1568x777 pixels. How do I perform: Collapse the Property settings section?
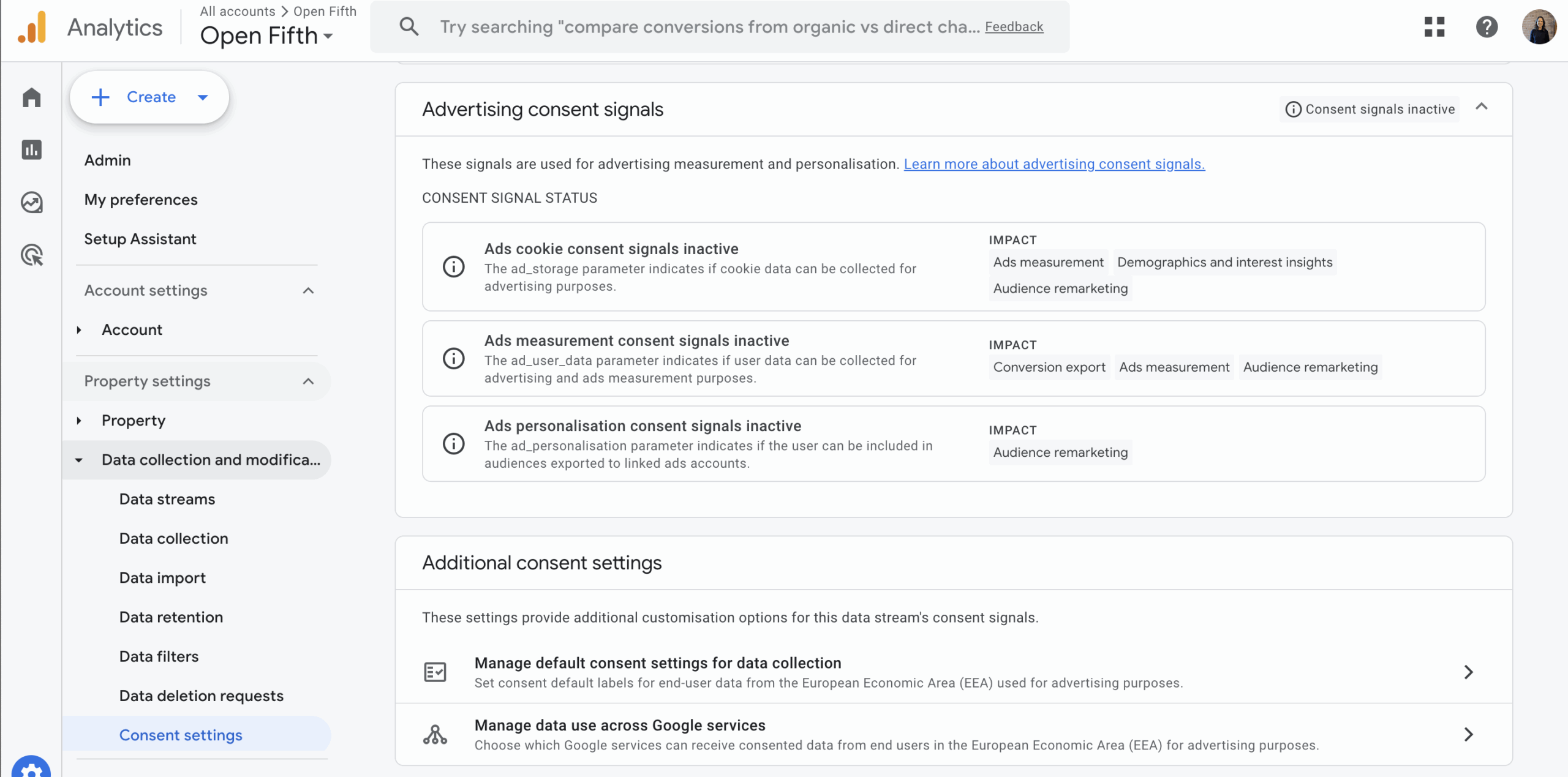point(309,381)
